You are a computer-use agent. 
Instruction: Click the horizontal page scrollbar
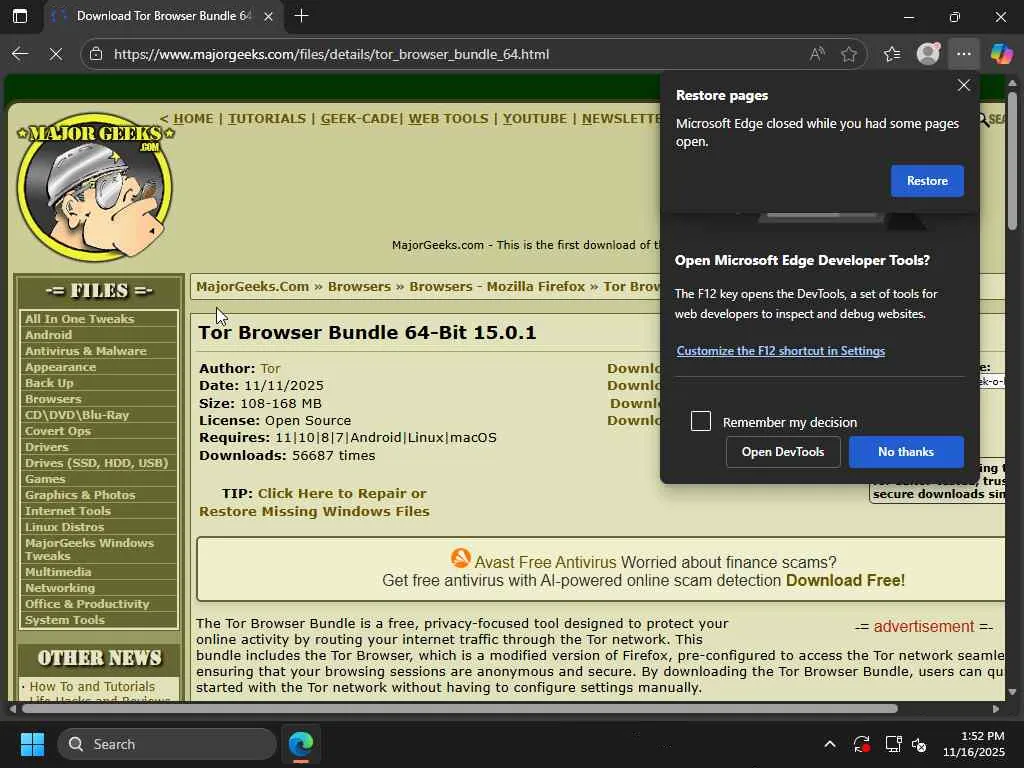click(460, 709)
